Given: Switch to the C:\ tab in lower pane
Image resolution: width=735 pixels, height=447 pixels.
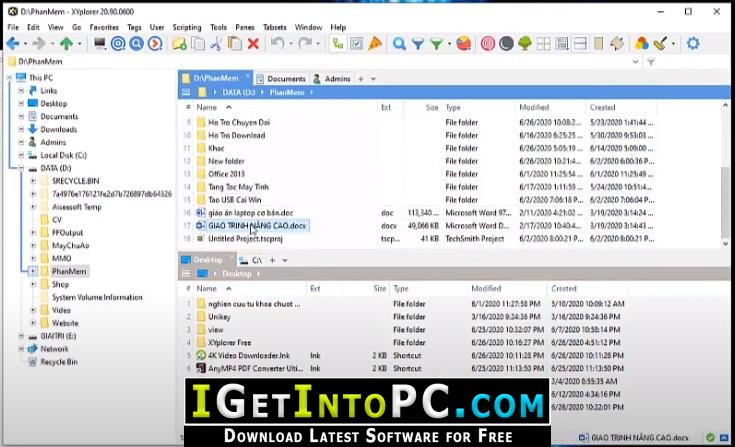Looking at the screenshot, I should [x=251, y=260].
